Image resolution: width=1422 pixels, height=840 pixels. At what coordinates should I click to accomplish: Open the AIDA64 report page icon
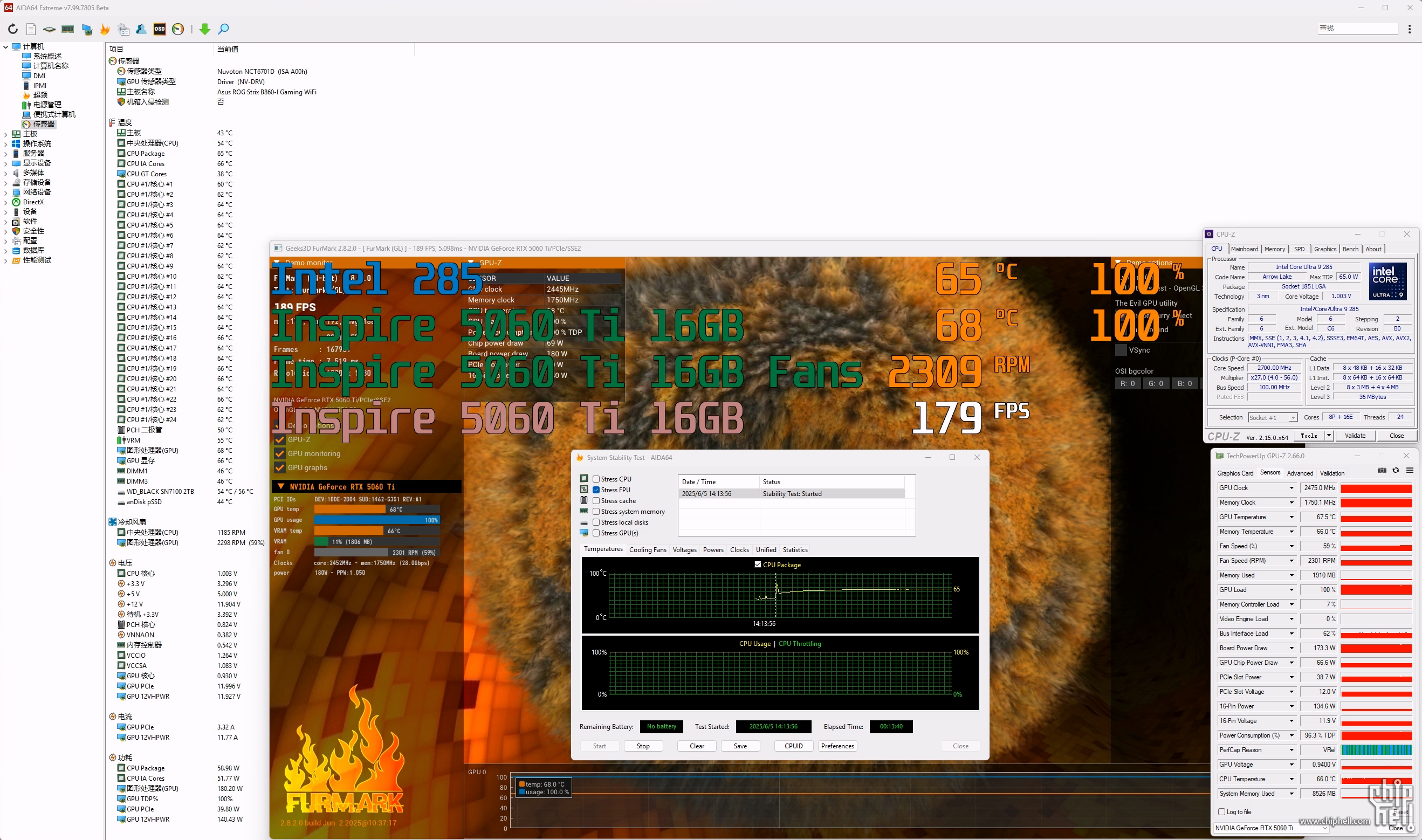pyautogui.click(x=31, y=29)
